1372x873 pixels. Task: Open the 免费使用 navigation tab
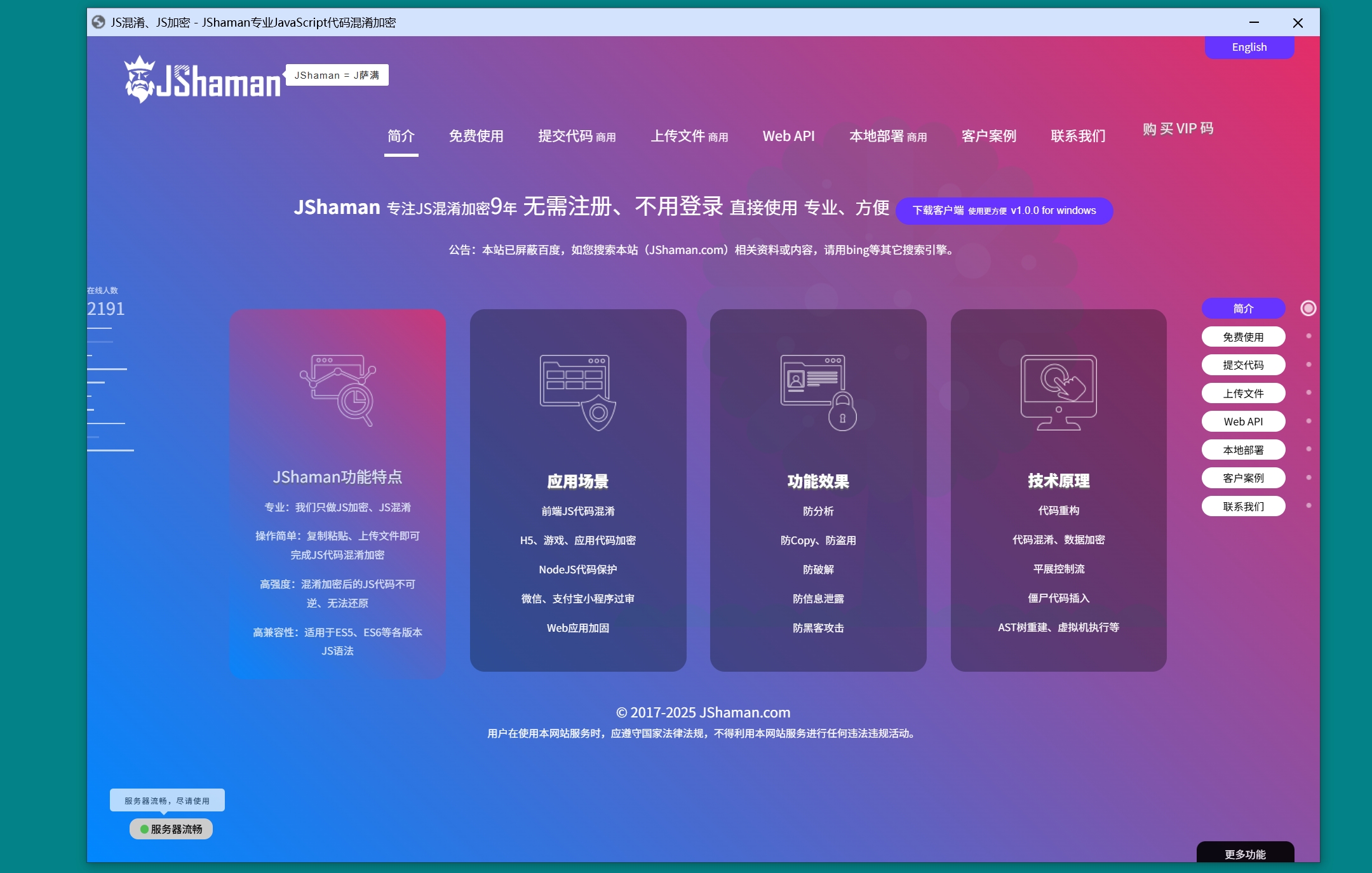[476, 136]
